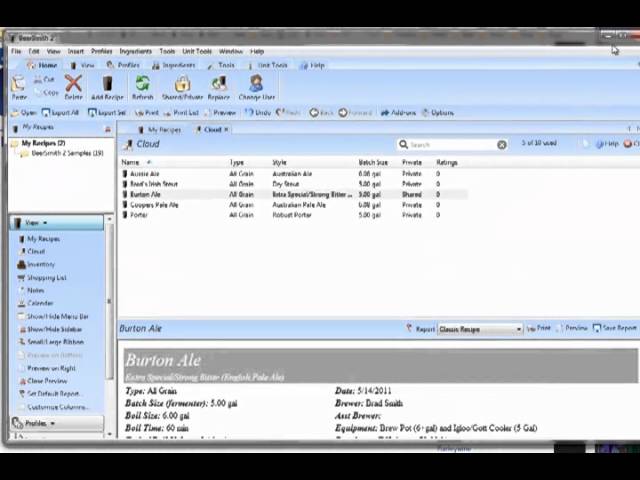
Task: Select Preview on Right option
Action: click(47, 368)
